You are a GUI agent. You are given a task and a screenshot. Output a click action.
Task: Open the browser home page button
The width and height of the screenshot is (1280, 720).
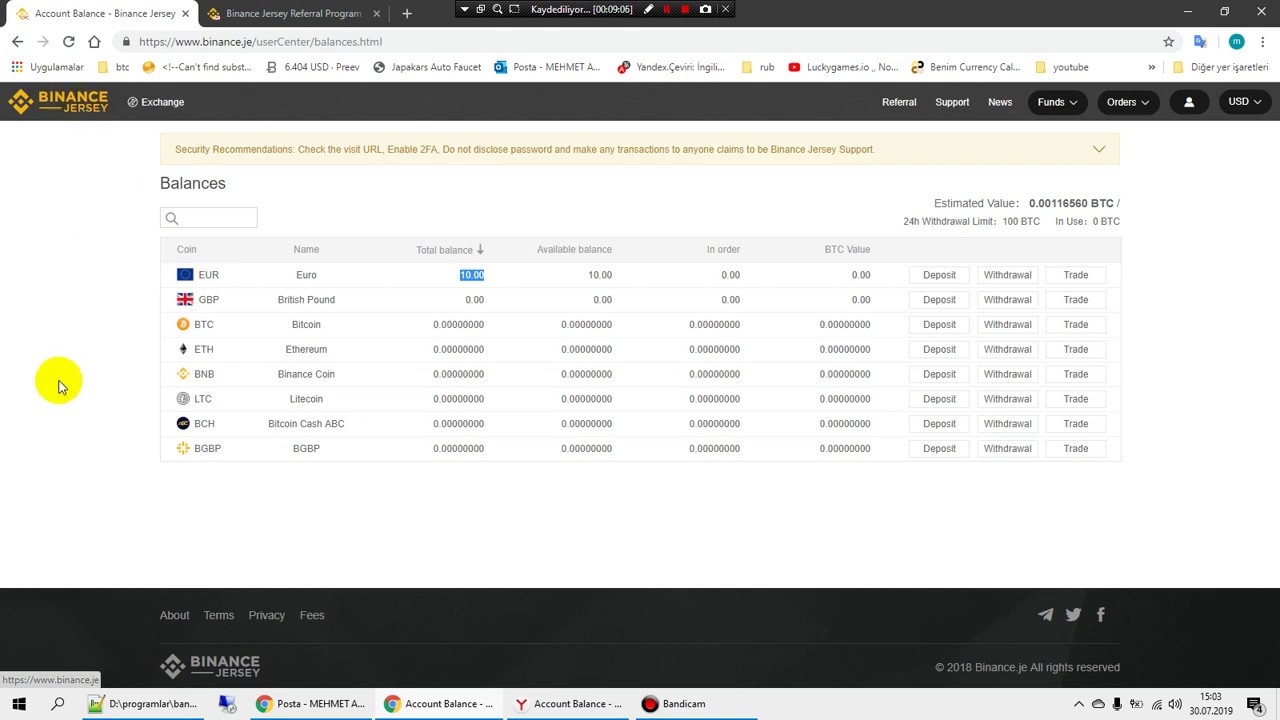pyautogui.click(x=94, y=42)
